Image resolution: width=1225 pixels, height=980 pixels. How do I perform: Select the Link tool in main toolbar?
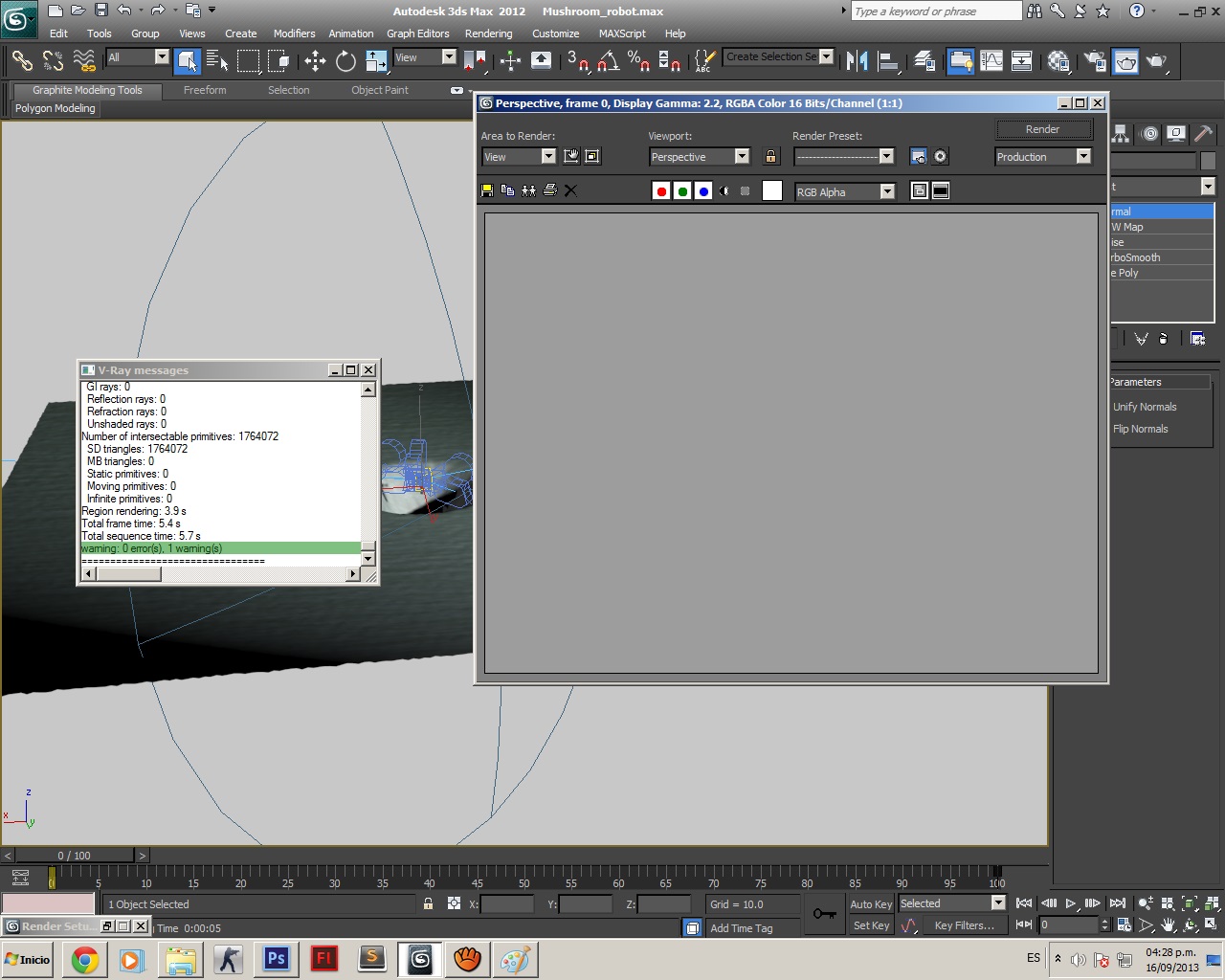tap(22, 60)
